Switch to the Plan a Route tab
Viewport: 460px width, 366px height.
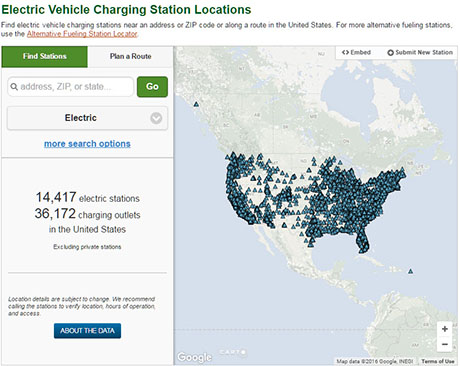point(130,57)
